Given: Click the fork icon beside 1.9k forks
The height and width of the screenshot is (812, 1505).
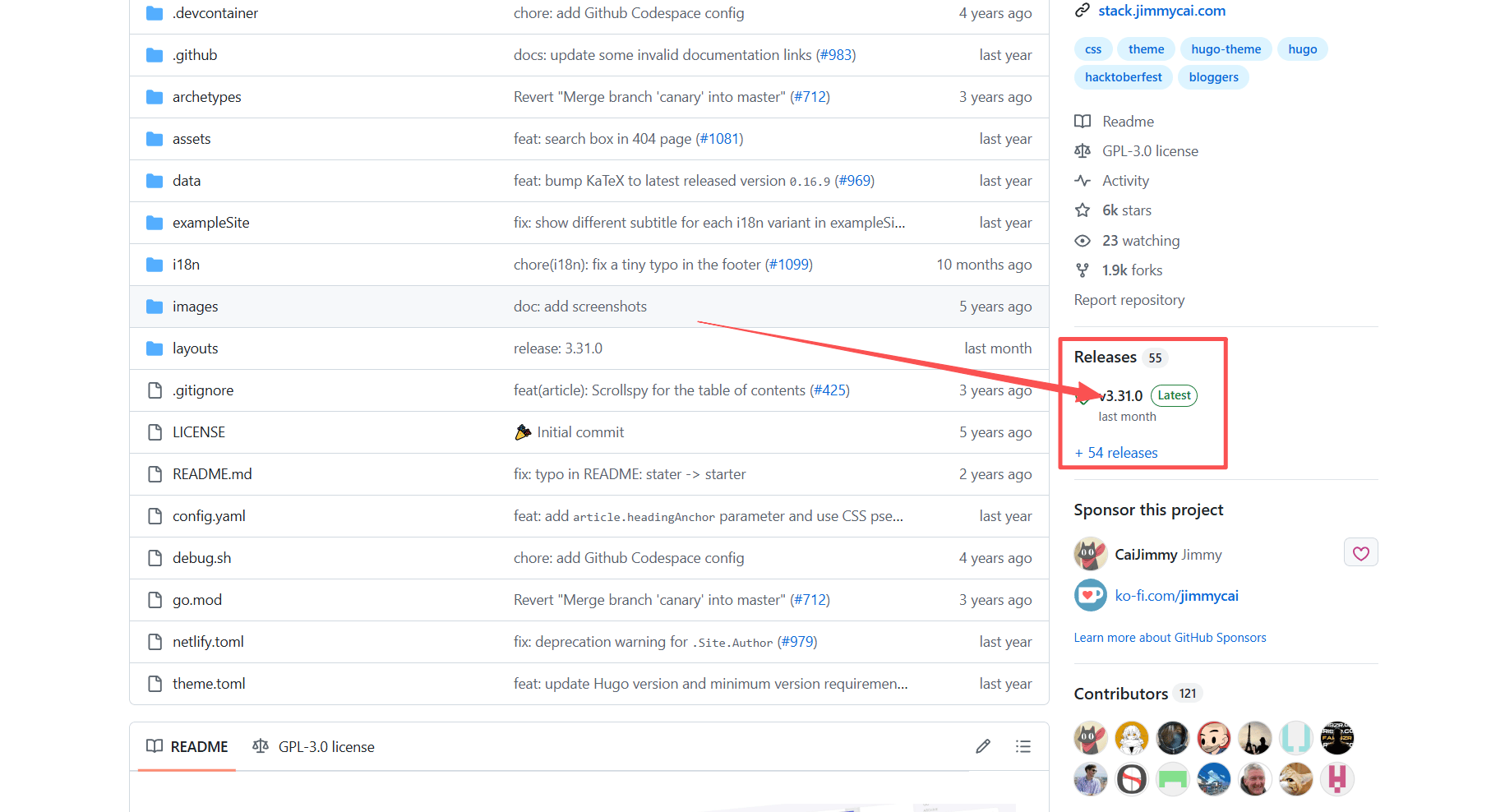Looking at the screenshot, I should coord(1083,270).
